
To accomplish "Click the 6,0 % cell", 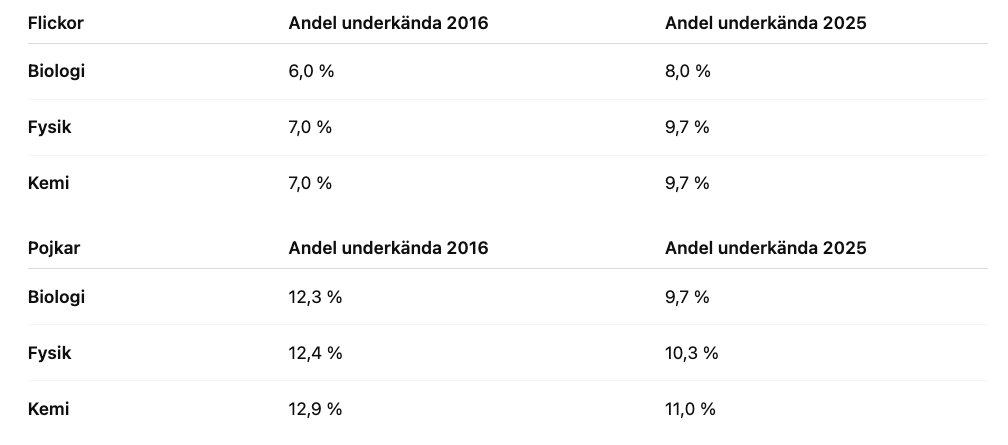I will pyautogui.click(x=310, y=71).
